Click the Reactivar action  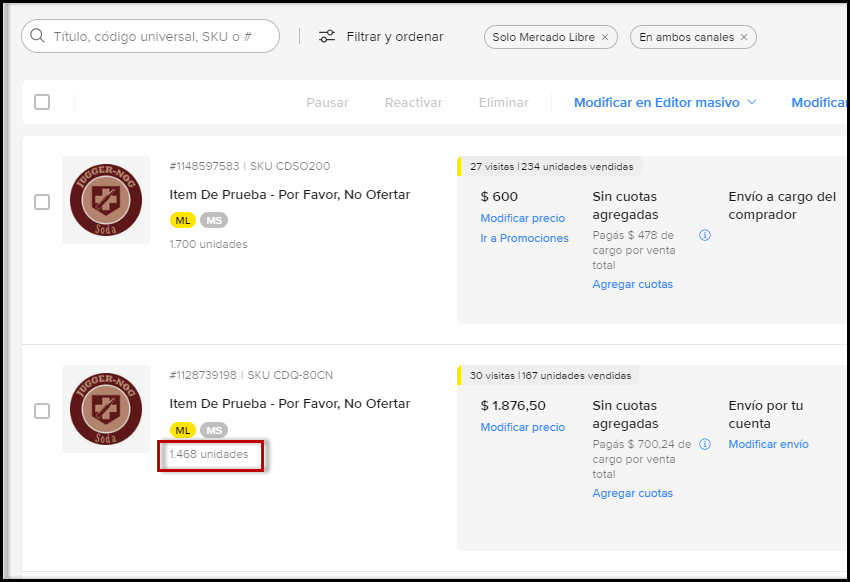point(414,102)
